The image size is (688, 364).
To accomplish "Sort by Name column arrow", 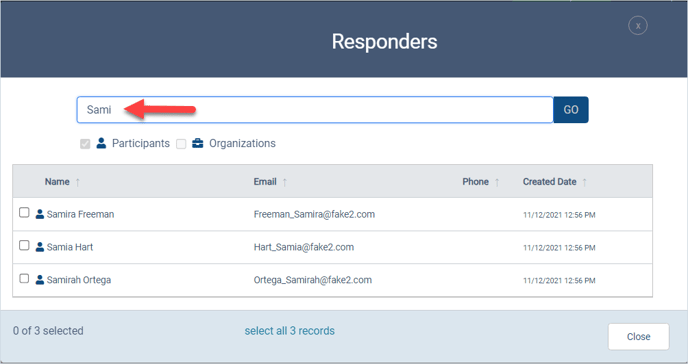I will tap(78, 182).
